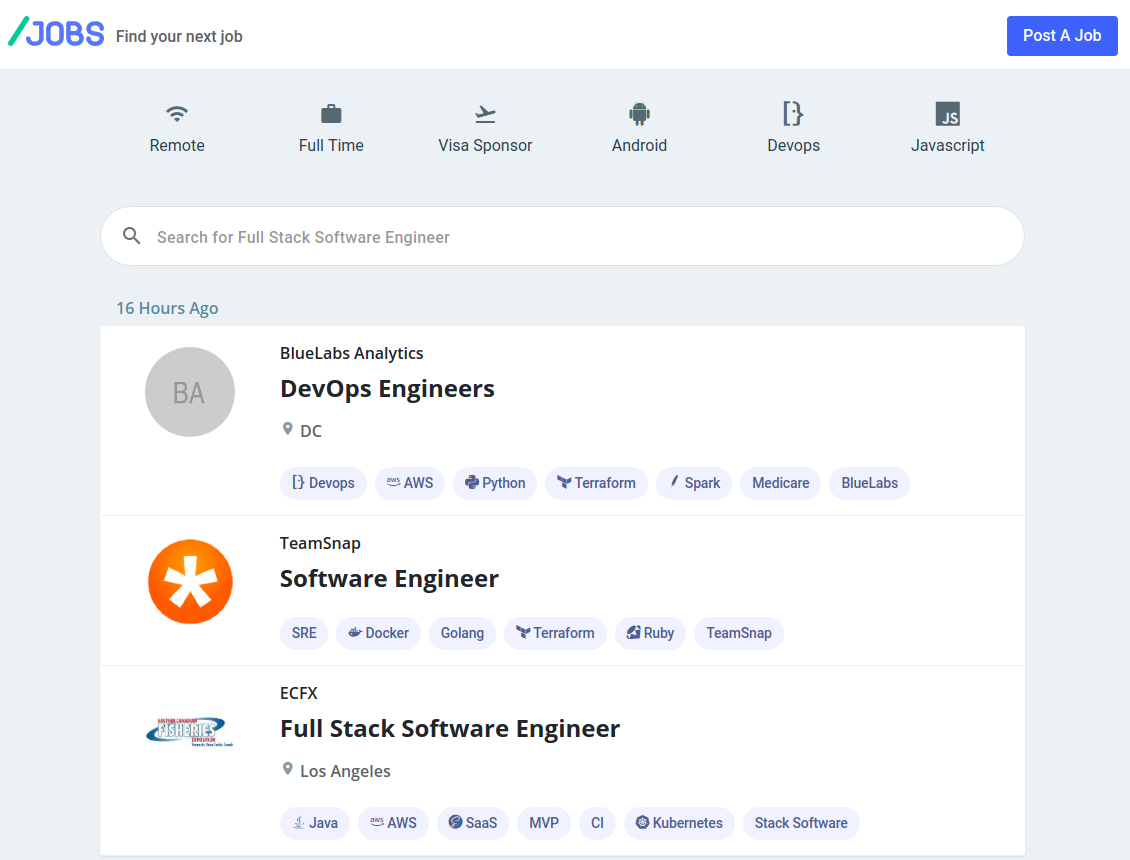Select the Full Time briefcase icon
This screenshot has width=1130, height=860.
click(x=331, y=113)
